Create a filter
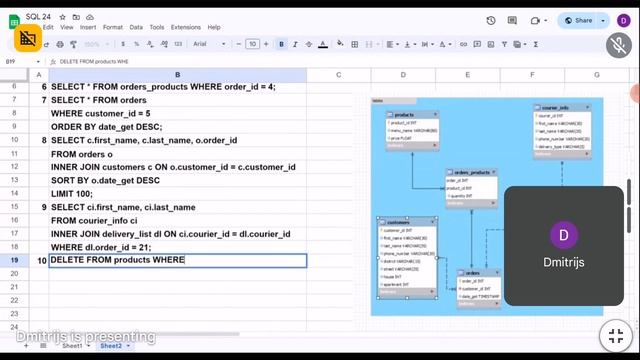 [x=504, y=44]
